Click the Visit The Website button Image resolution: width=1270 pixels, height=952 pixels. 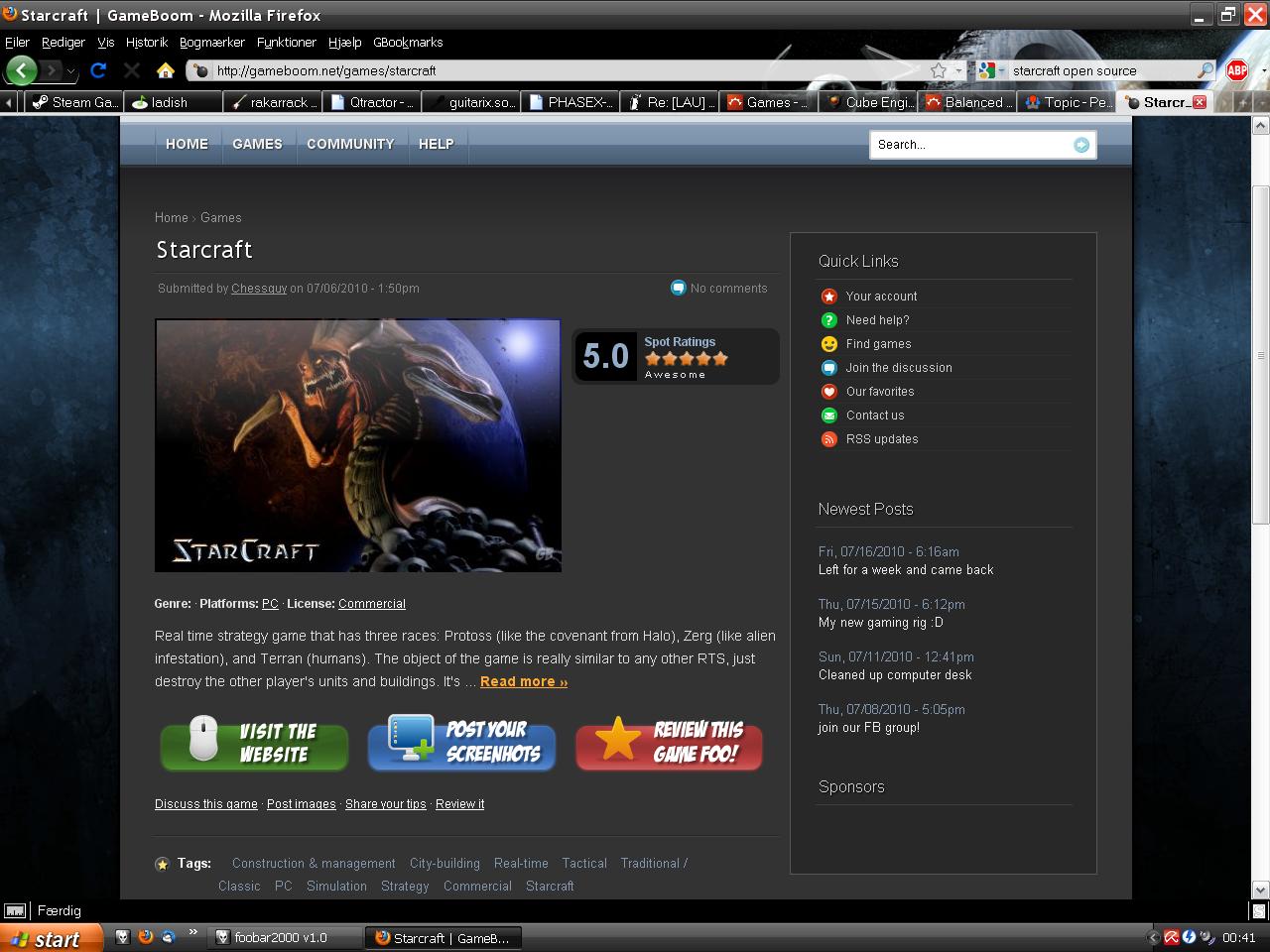tap(255, 744)
